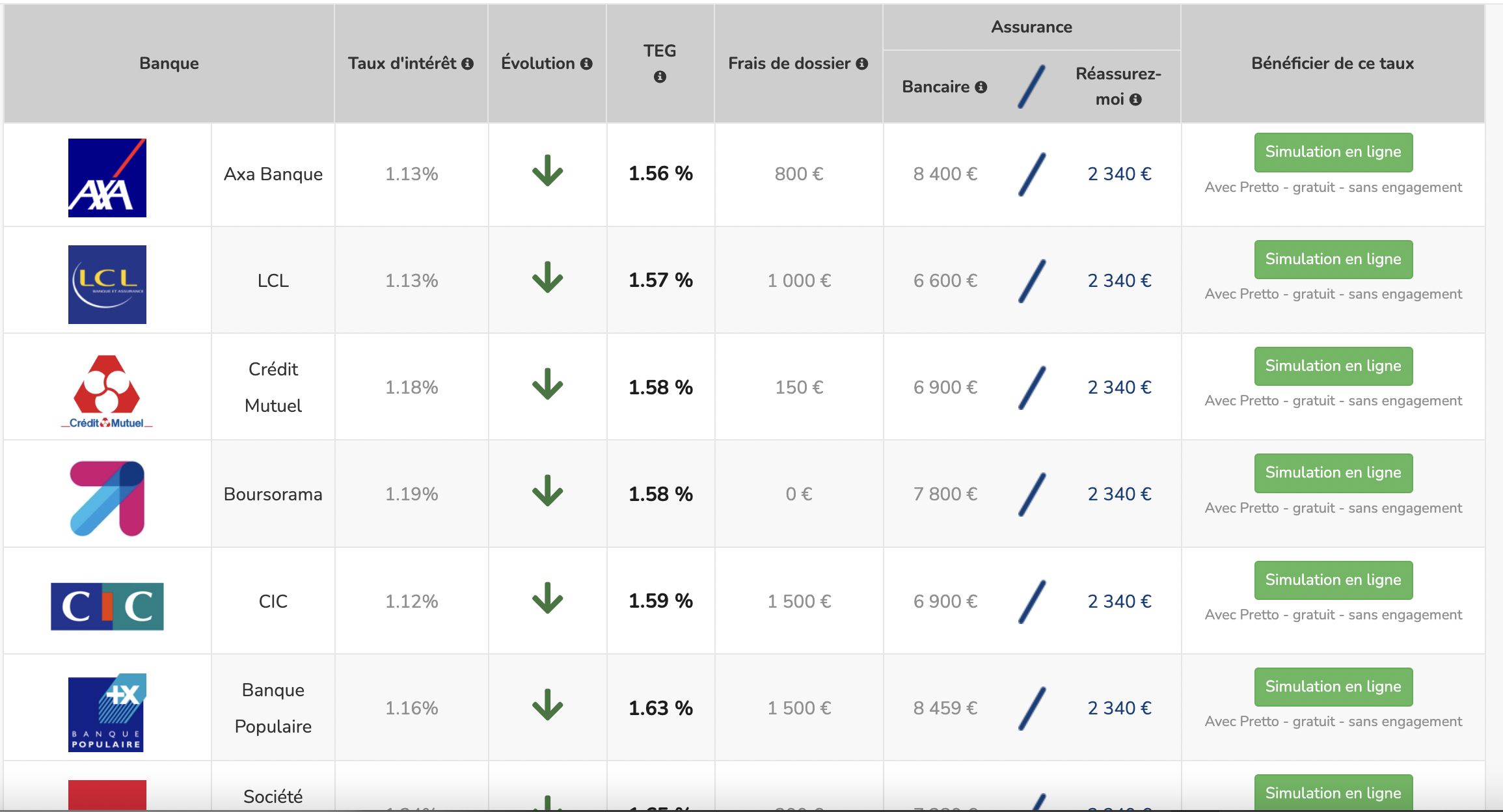Click info icon beside Évolution header
The image size is (1503, 812).
coord(586,64)
